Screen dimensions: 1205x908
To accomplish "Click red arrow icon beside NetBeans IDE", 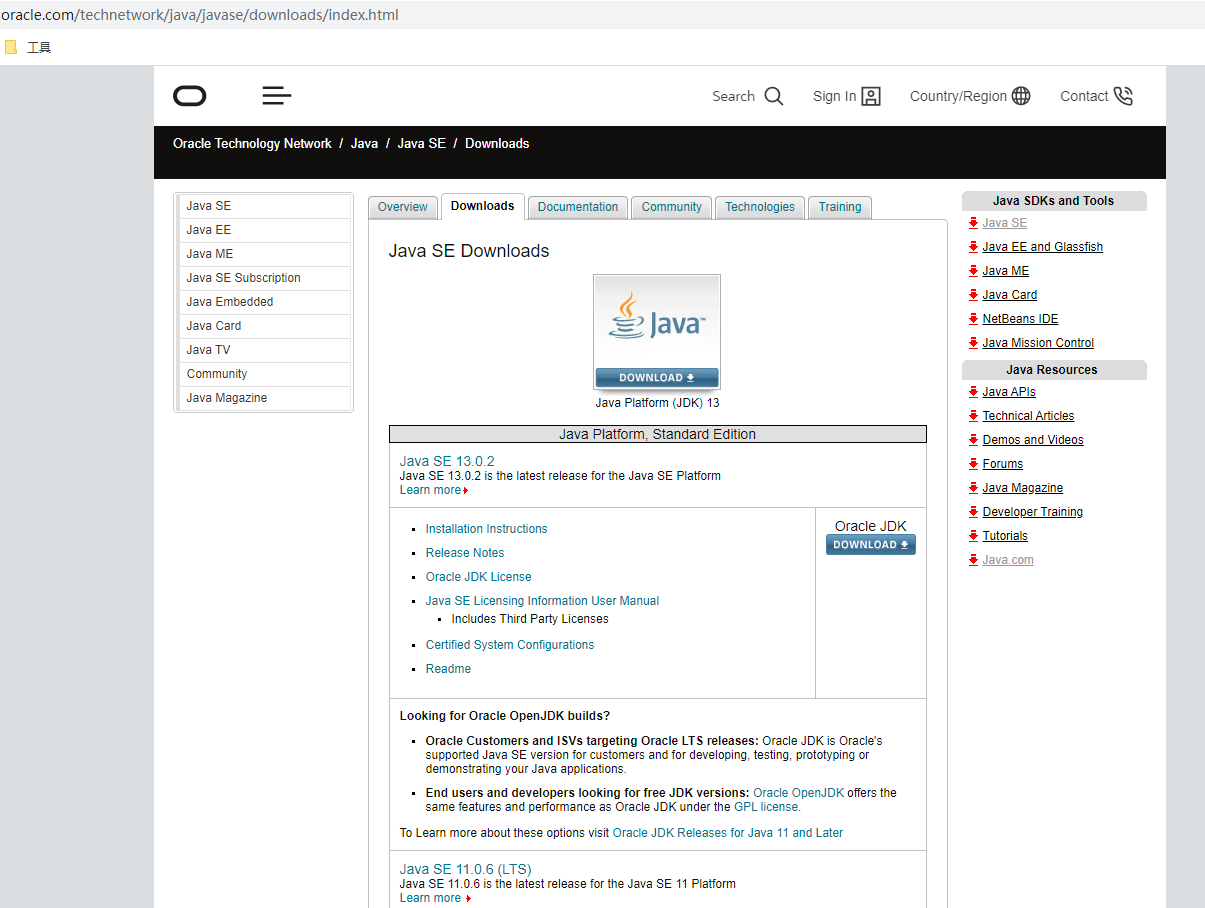I will 973,319.
